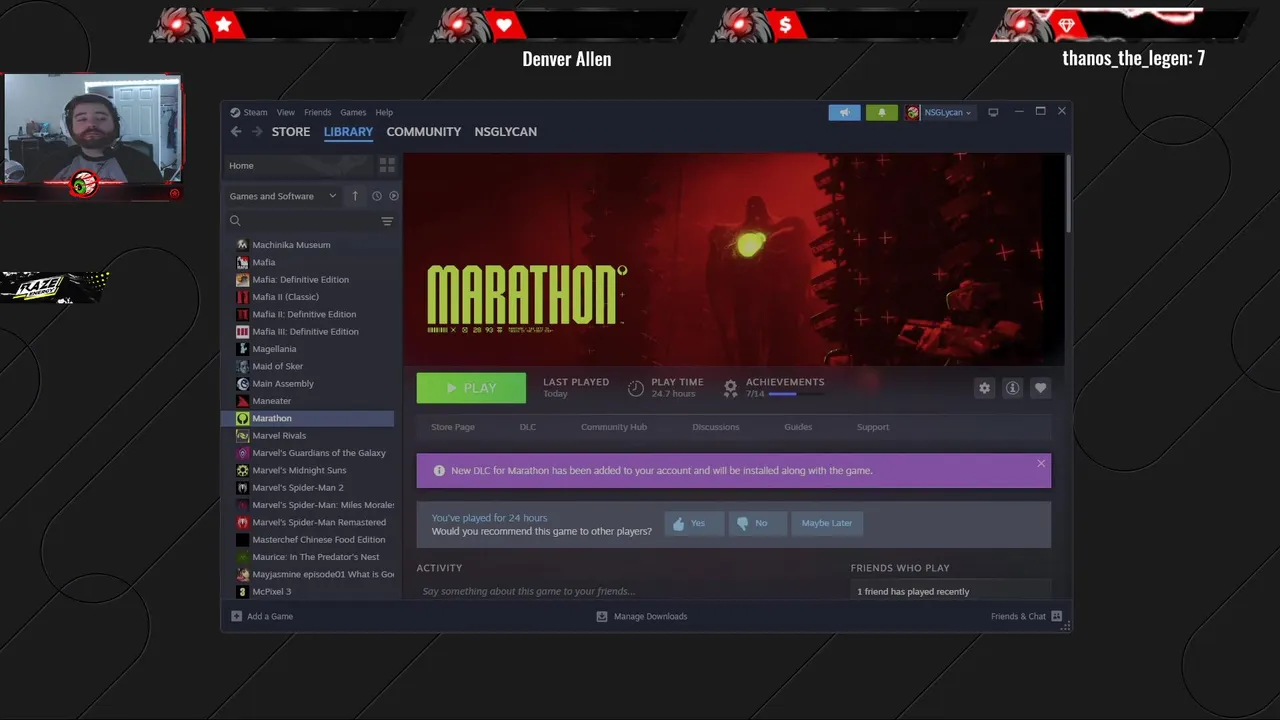Filter by ready to play icon
The image size is (1280, 720).
tap(394, 196)
